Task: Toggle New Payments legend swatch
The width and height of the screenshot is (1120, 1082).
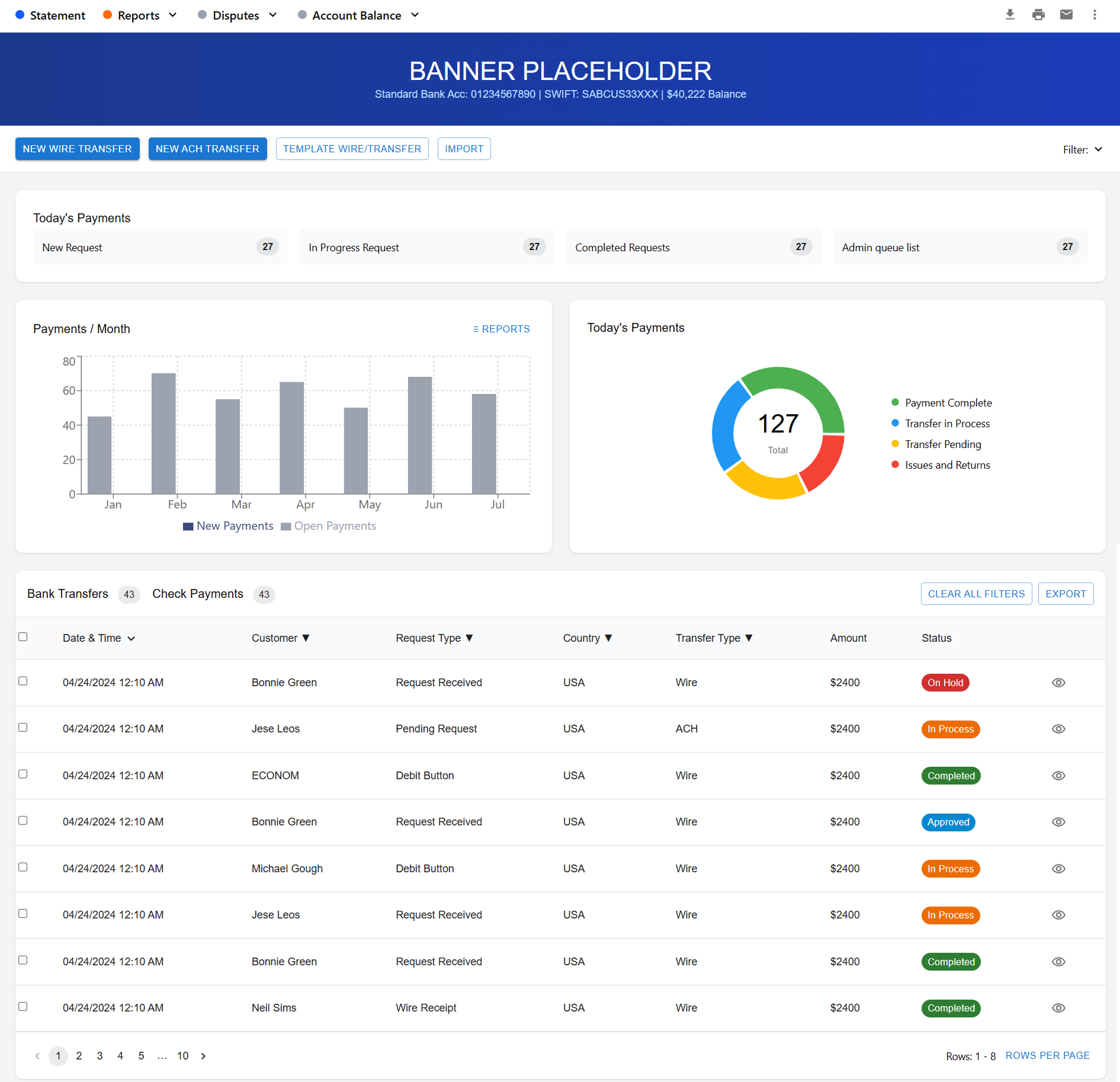Action: coord(188,526)
